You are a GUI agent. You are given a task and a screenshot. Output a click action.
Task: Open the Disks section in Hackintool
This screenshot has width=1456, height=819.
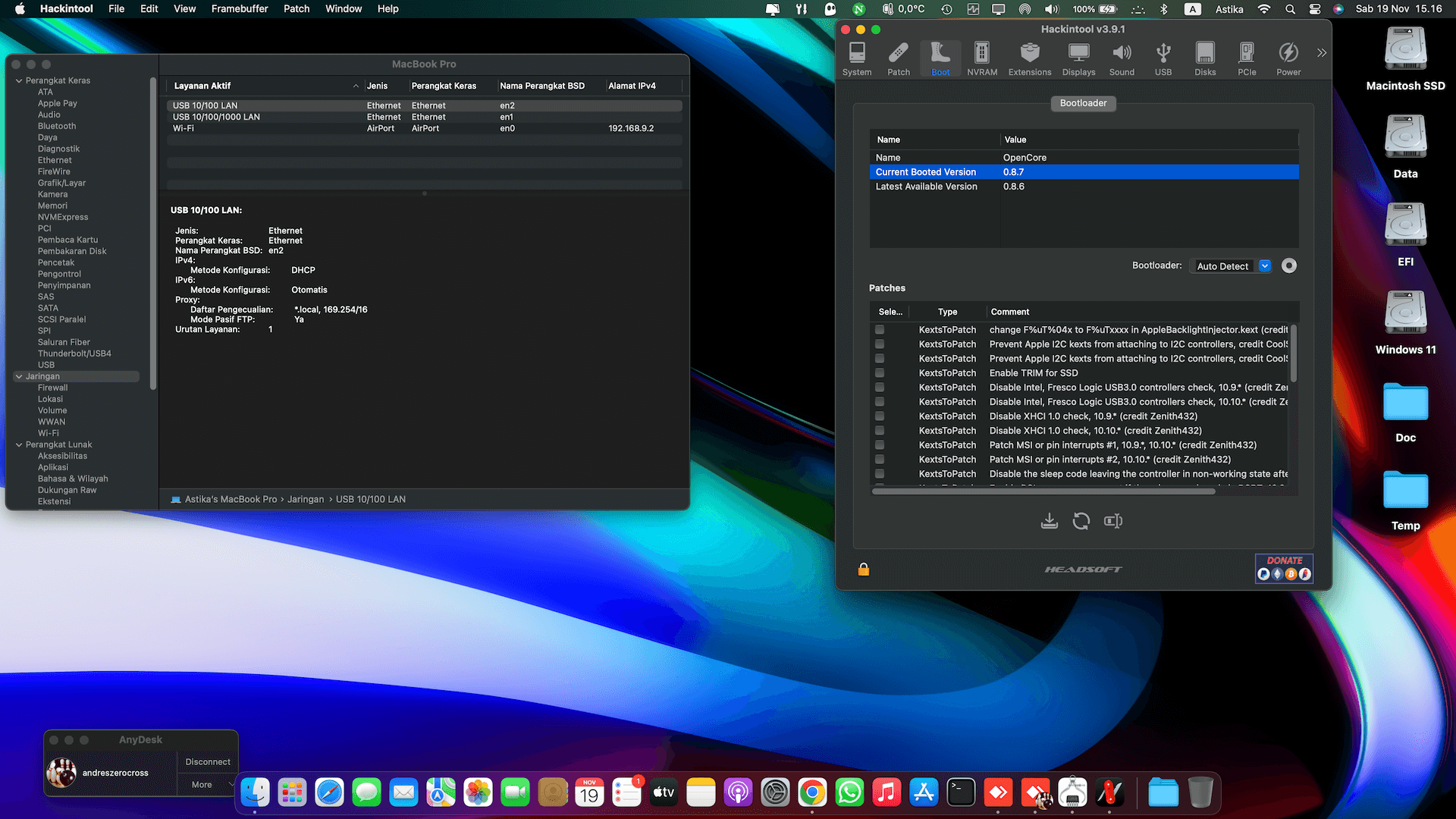1205,58
